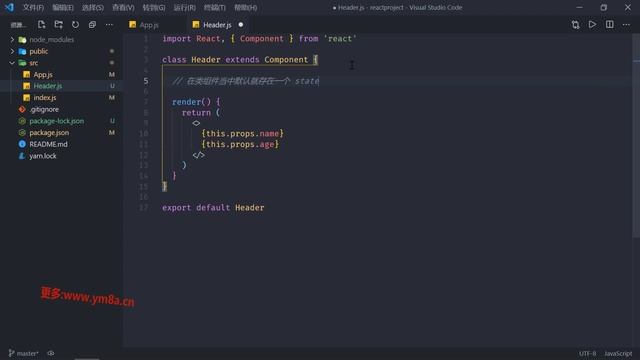Click the 'export default Header' code line

213,207
